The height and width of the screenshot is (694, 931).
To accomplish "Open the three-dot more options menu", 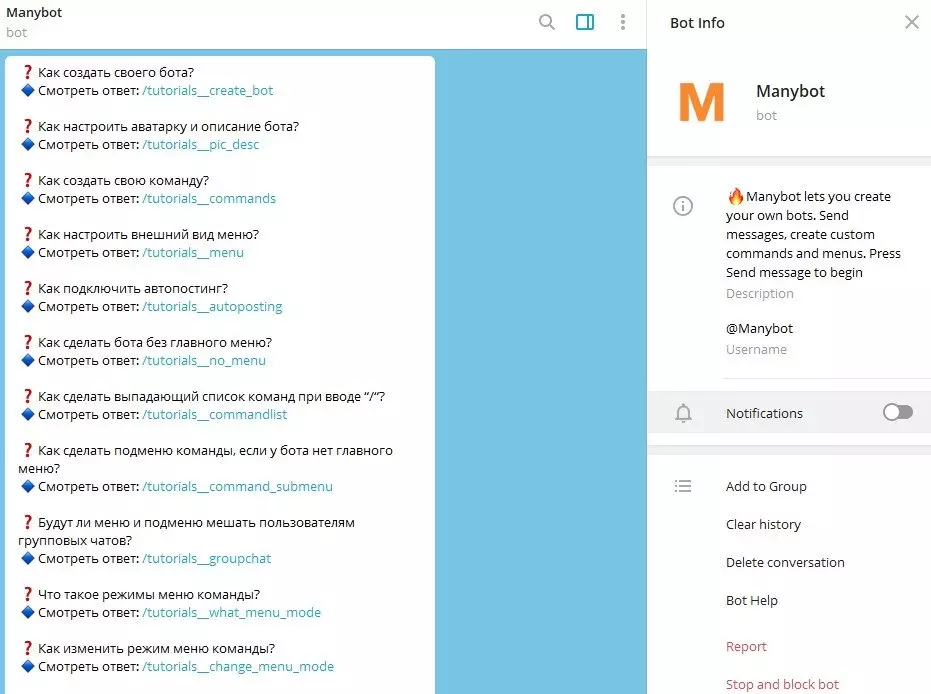I will click(622, 23).
